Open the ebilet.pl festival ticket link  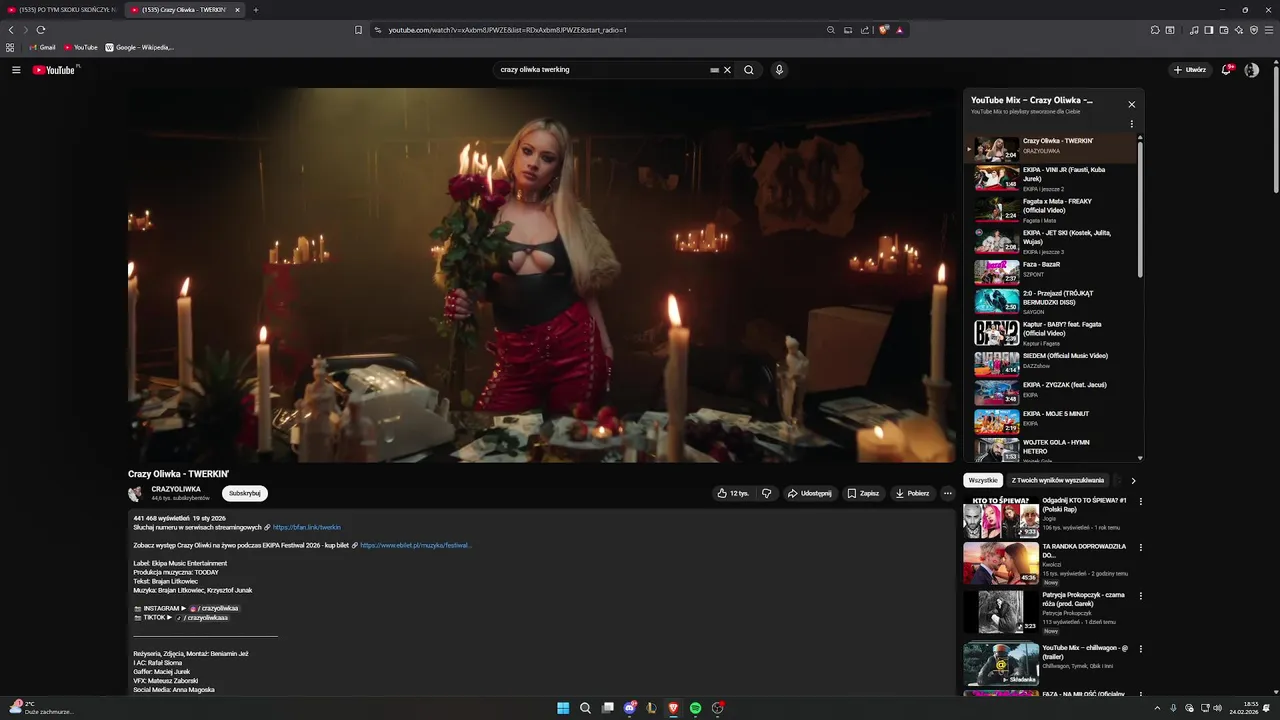click(415, 545)
